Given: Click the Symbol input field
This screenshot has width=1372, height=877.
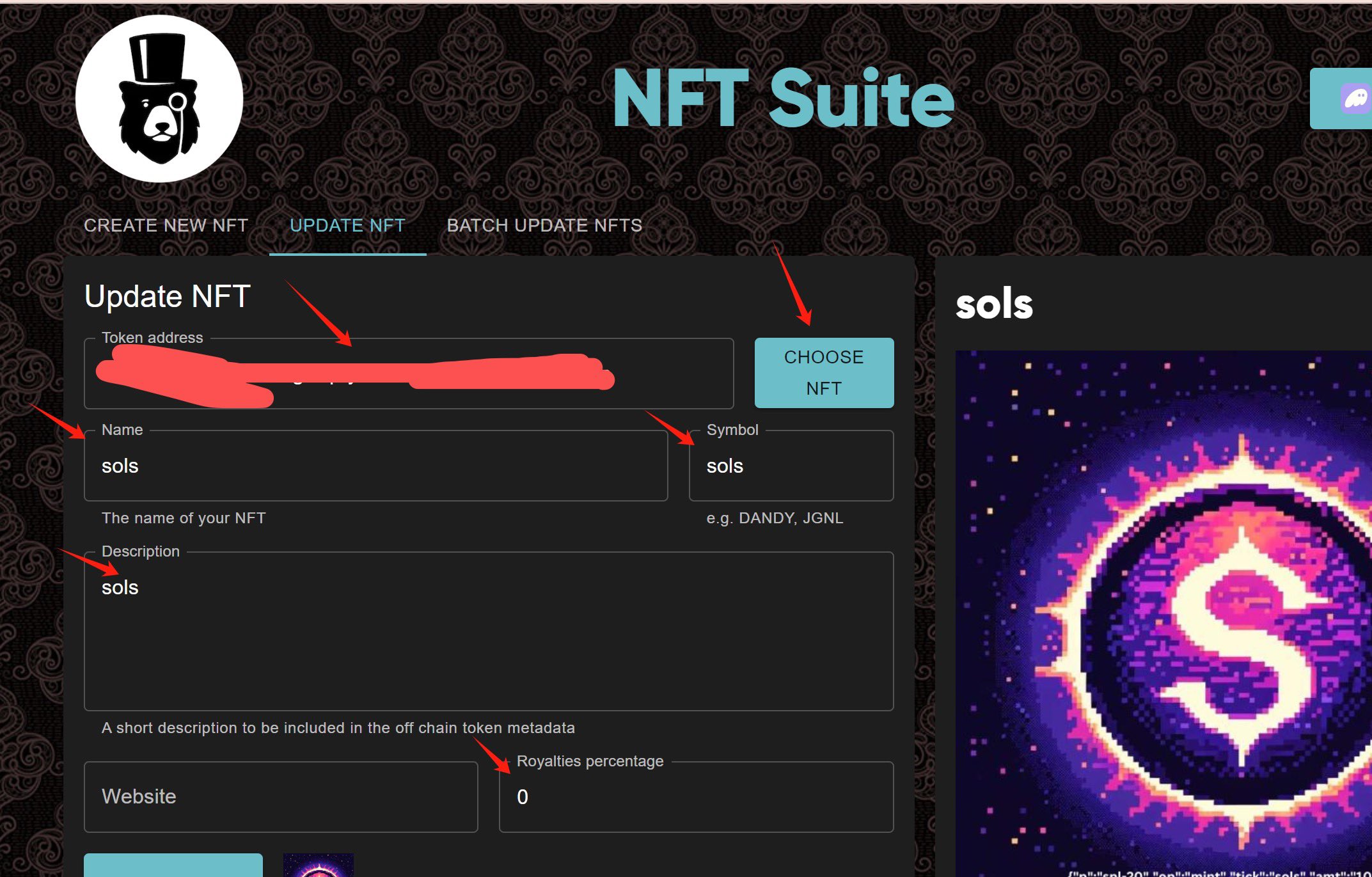Looking at the screenshot, I should click(x=791, y=466).
